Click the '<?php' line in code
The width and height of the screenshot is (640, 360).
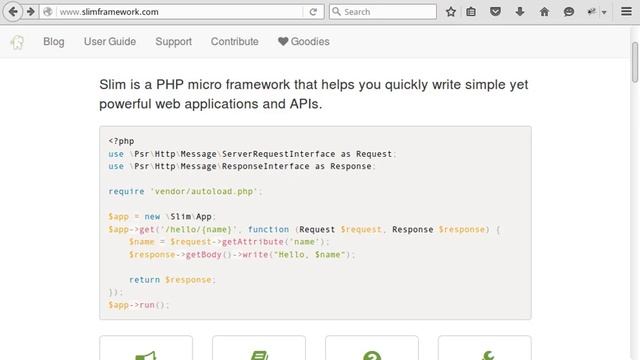coord(121,141)
